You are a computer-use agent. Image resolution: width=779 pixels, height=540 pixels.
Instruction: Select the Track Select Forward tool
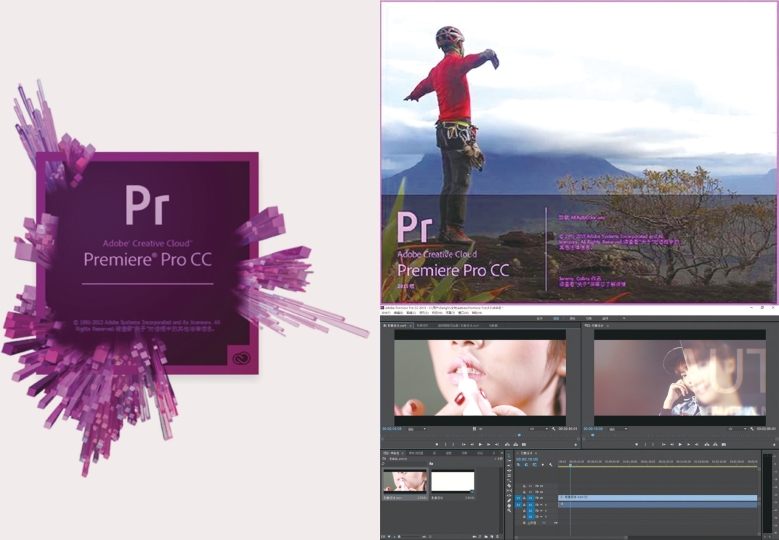tap(509, 461)
